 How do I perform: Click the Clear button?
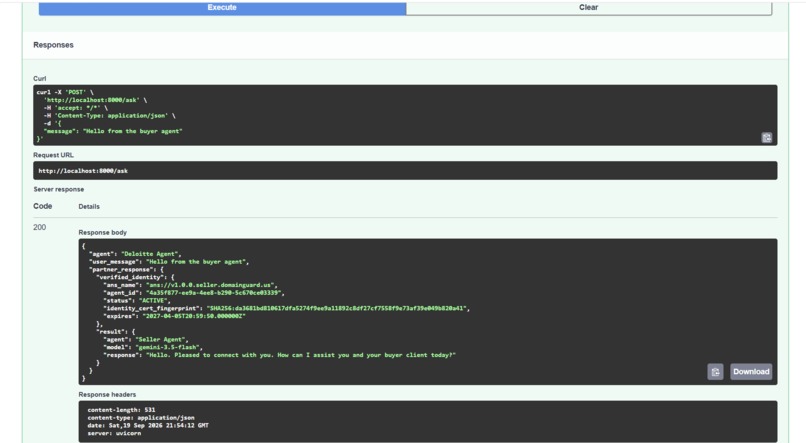click(589, 8)
